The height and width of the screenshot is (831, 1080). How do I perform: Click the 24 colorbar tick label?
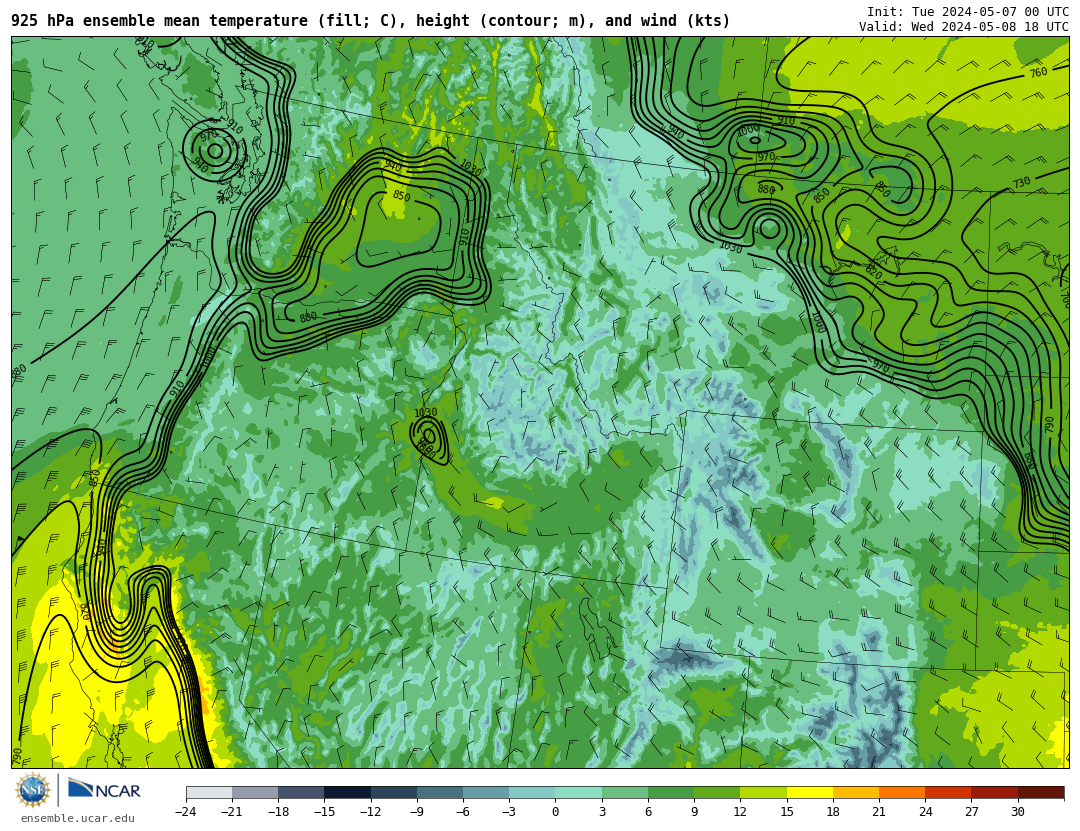pyautogui.click(x=925, y=812)
